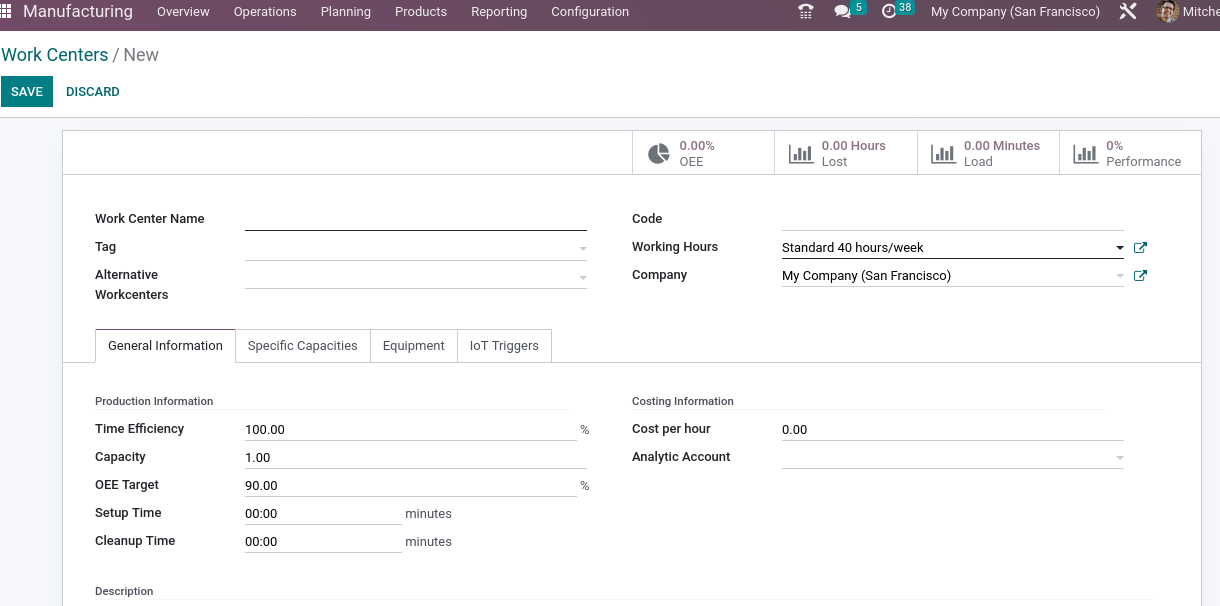Image resolution: width=1220 pixels, height=606 pixels.
Task: Click the Discard button
Action: [93, 92]
